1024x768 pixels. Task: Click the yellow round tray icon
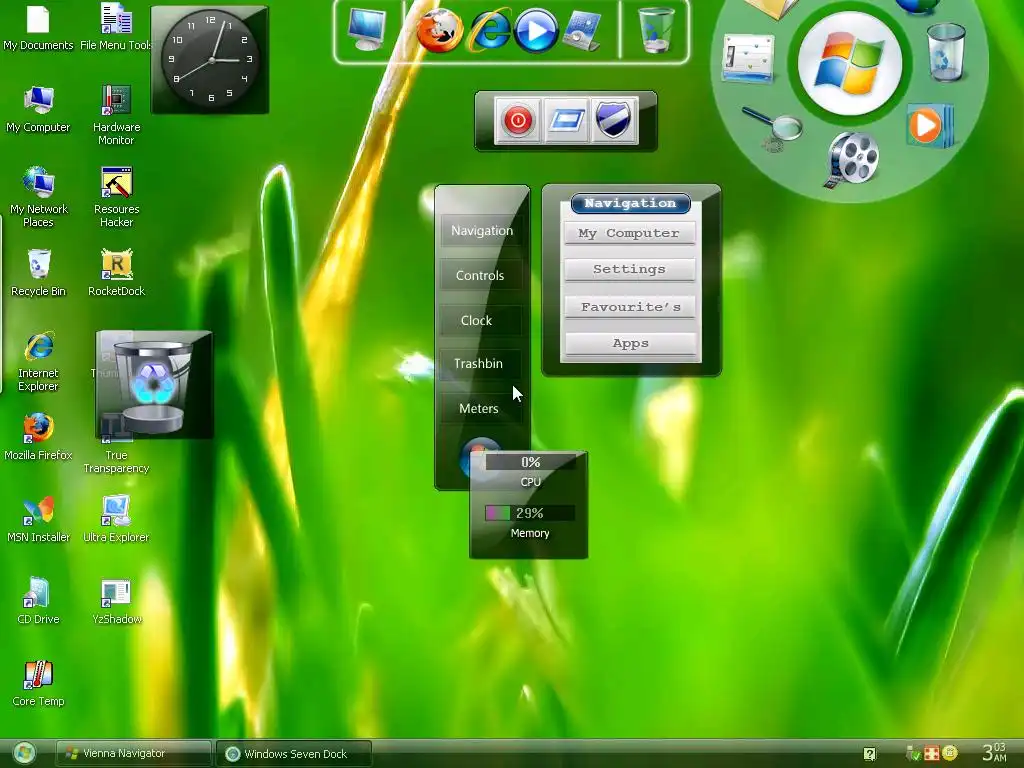pyautogui.click(x=950, y=753)
